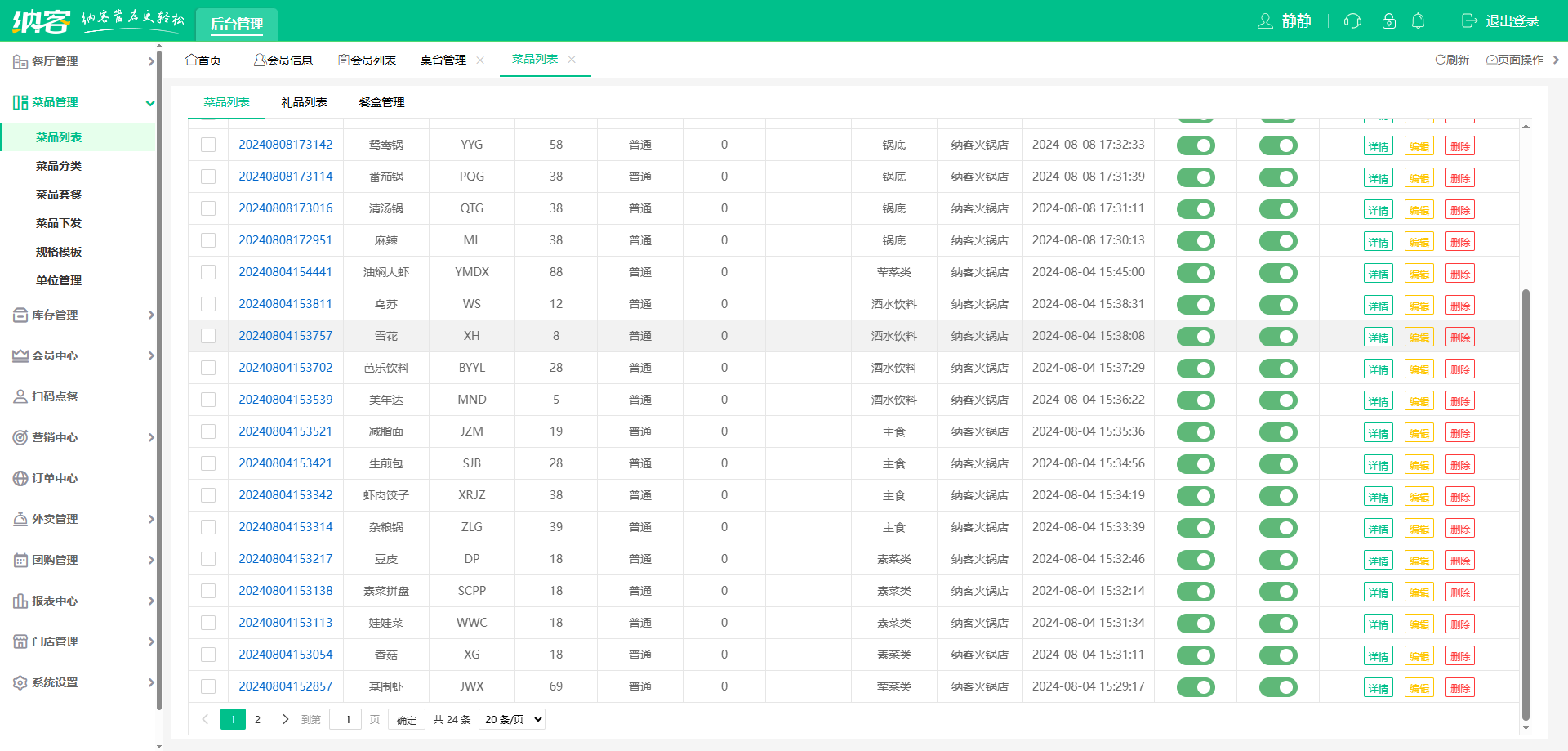The height and width of the screenshot is (751, 1568).
Task: Open the 订单中心 module icon
Action: [20, 478]
